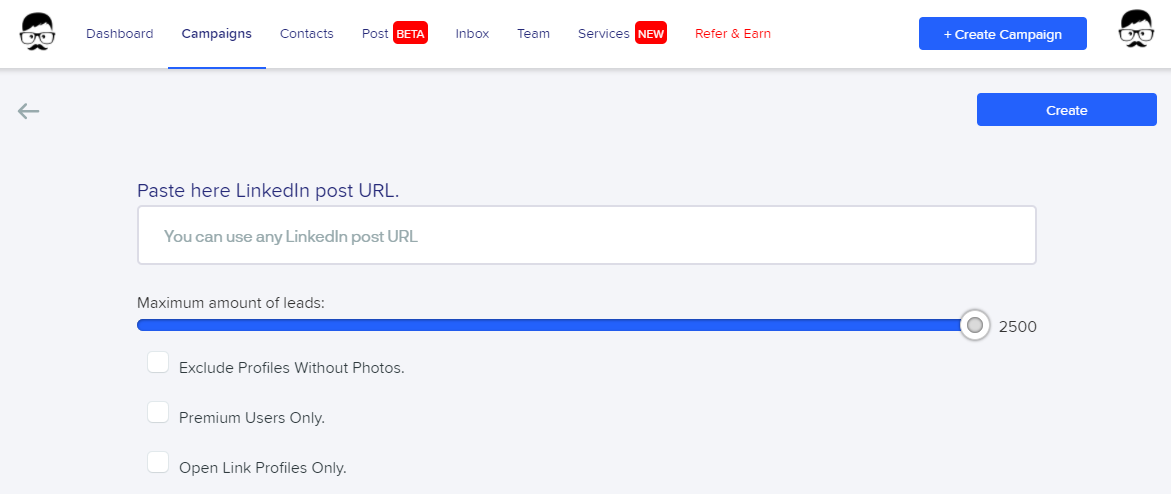Click the red BETA badge

410,34
